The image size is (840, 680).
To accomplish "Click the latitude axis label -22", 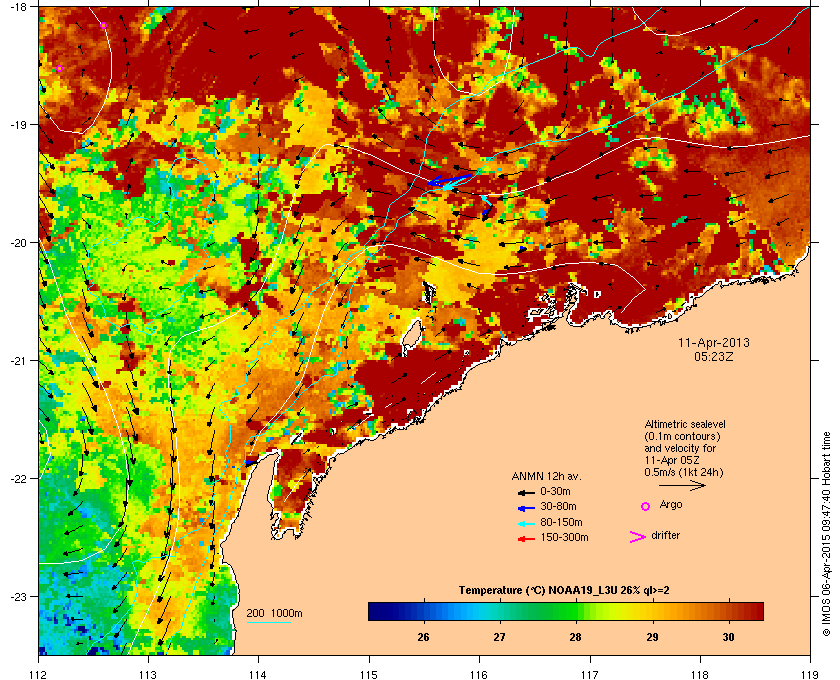I will click(x=18, y=479).
